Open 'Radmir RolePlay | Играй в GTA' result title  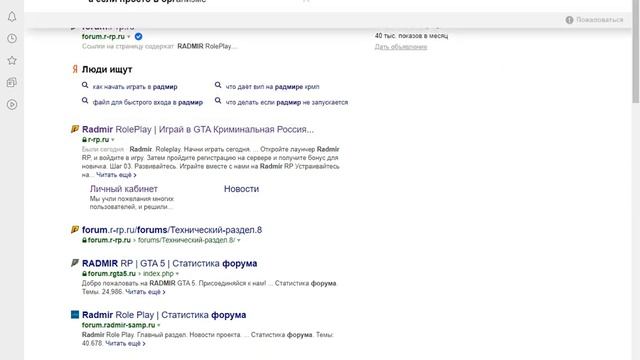click(198, 129)
